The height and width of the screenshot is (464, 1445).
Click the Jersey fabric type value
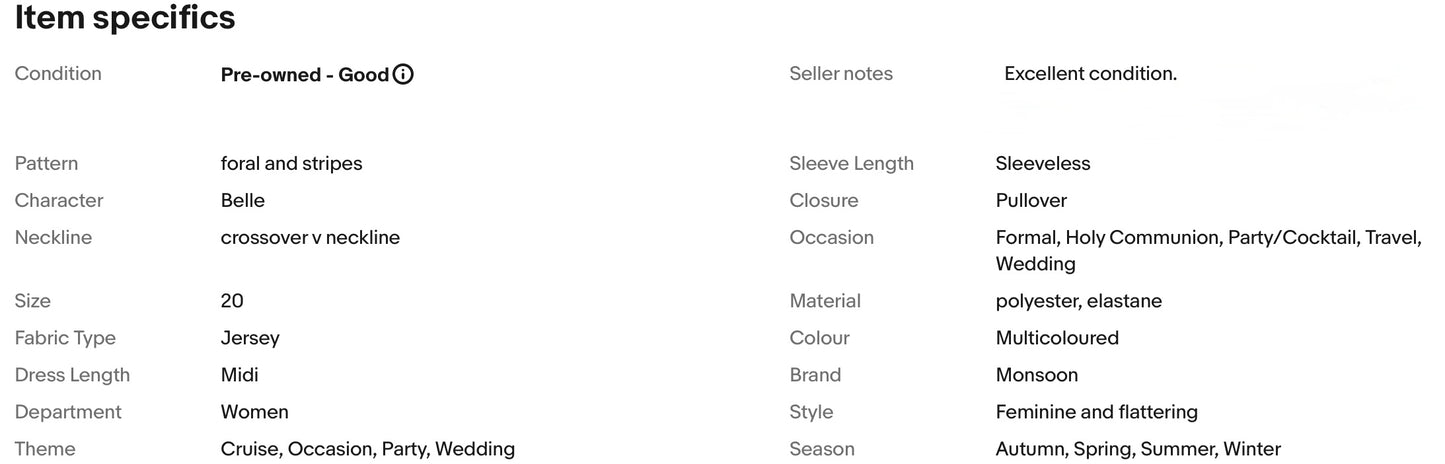tap(250, 338)
